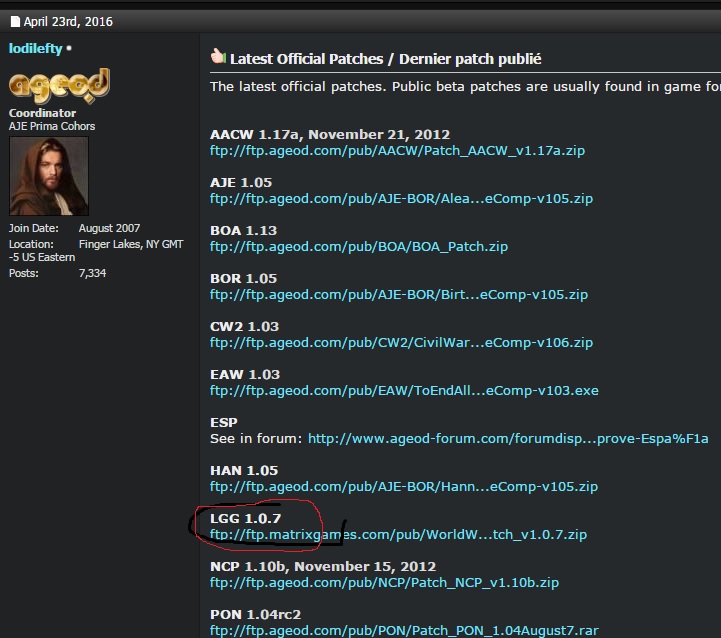Download the CW2 CivilWar v106 zip
The height and width of the screenshot is (638, 721).
[x=401, y=343]
